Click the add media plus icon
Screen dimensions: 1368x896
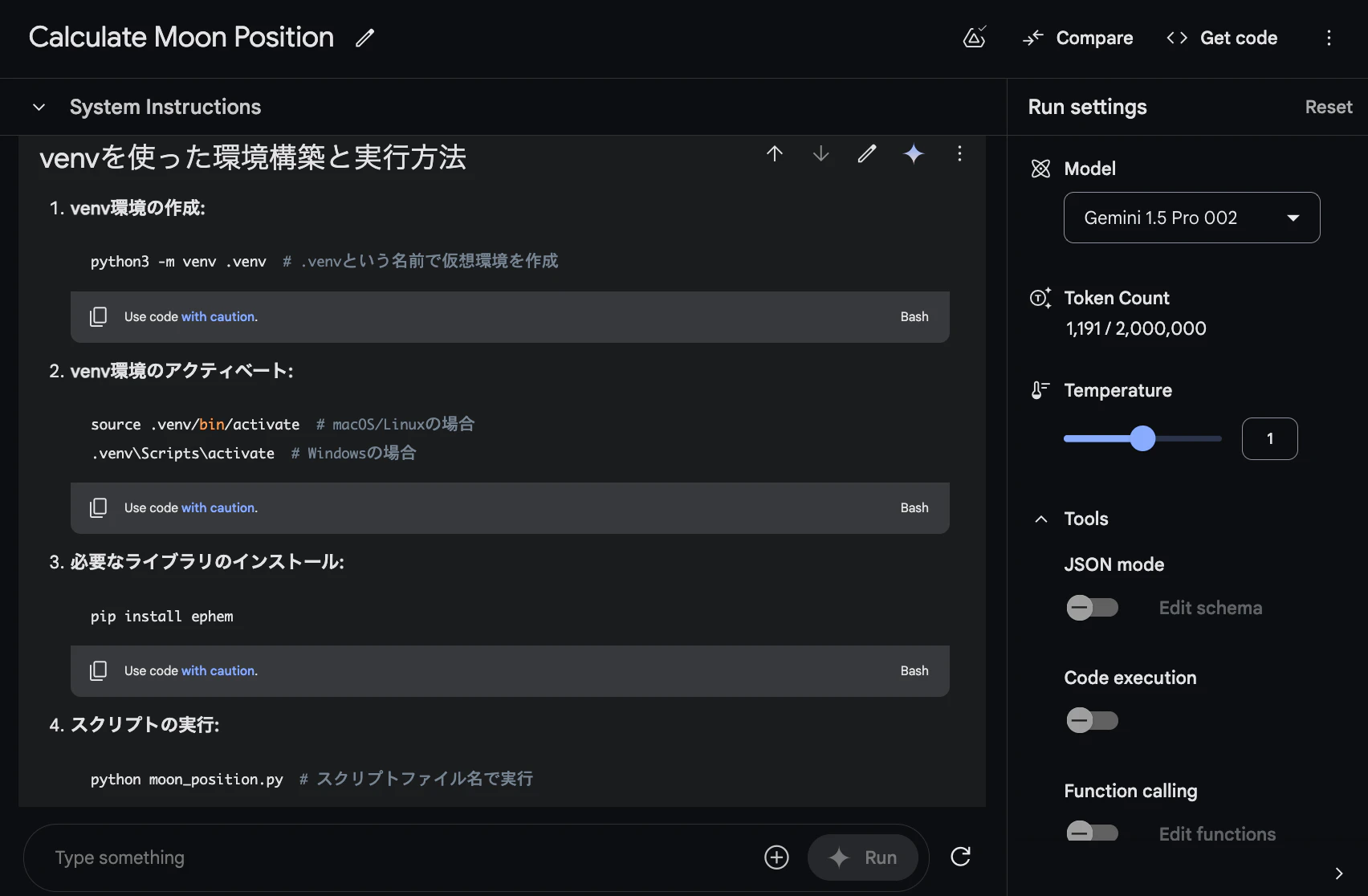point(776,857)
